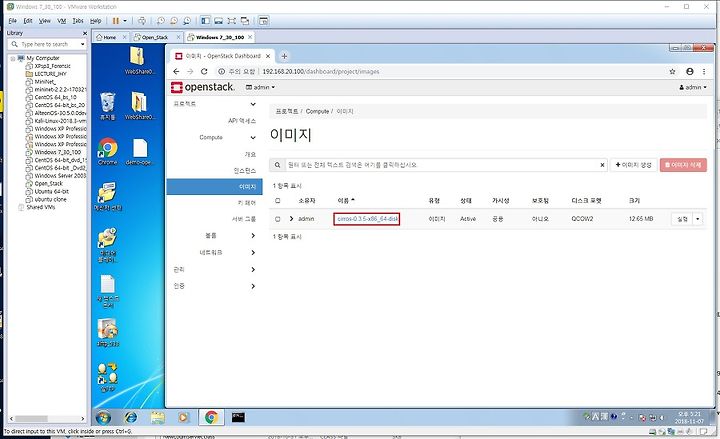This screenshot has height=439, width=720.
Task: Open the dropdown next to the pause button
Action: (x=125, y=21)
